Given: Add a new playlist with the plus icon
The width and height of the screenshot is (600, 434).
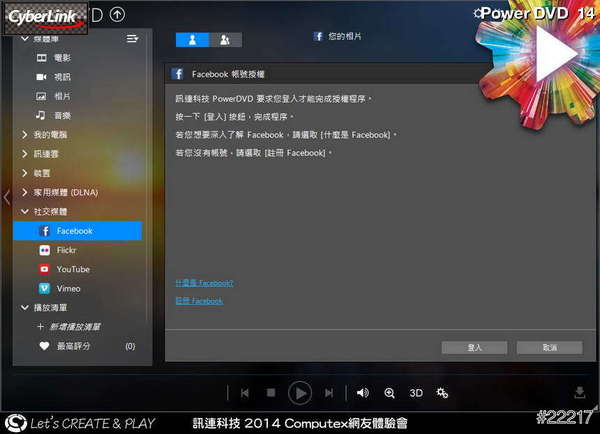Looking at the screenshot, I should pyautogui.click(x=41, y=326).
